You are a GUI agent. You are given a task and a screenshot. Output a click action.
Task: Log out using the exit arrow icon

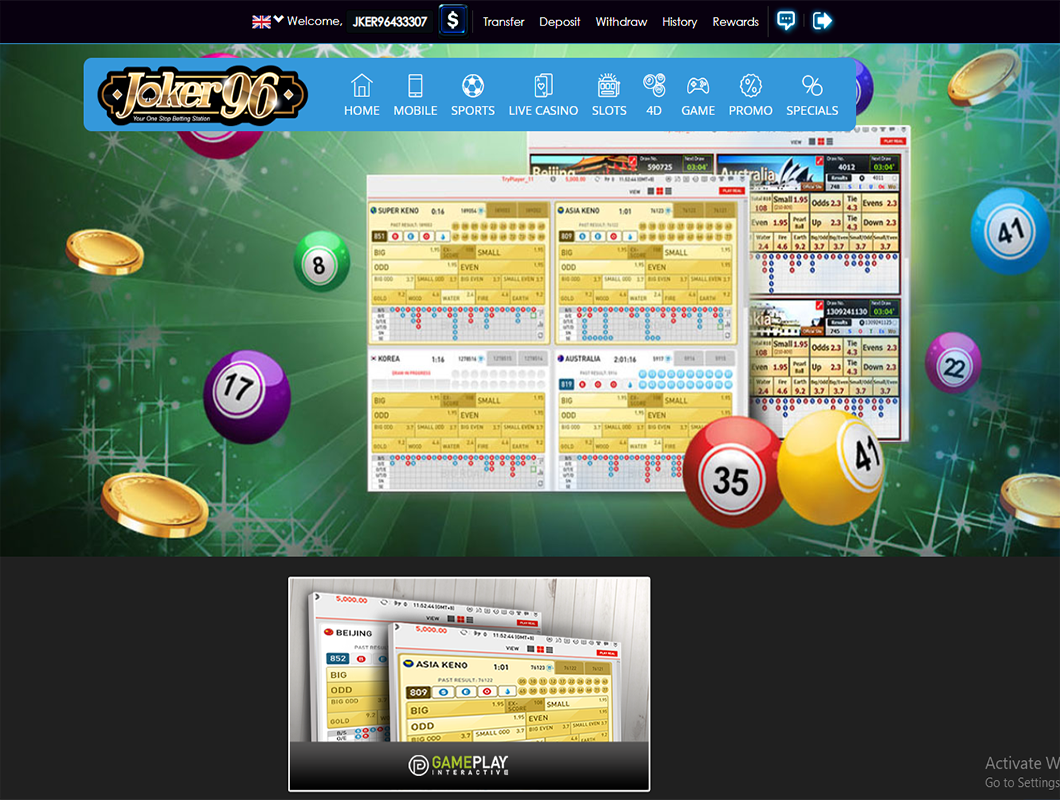tap(822, 21)
